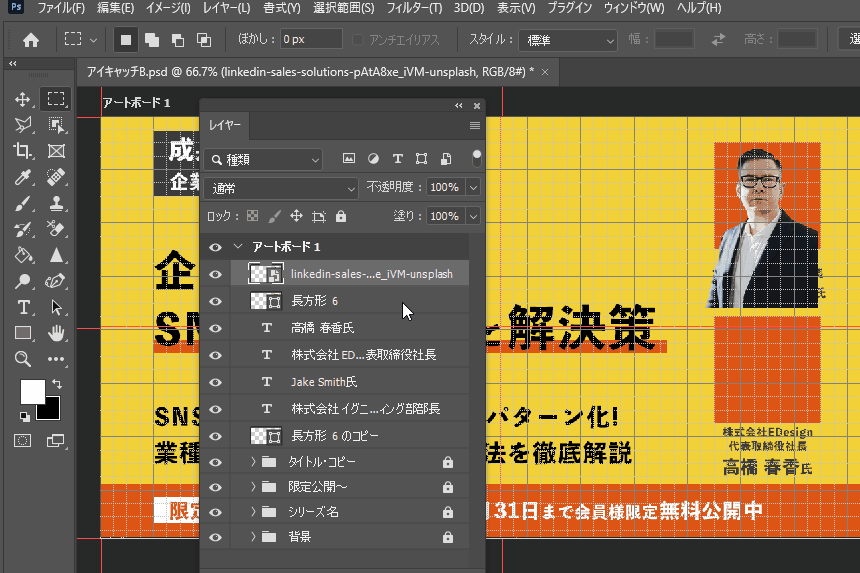Select the Eyedropper tool

[22, 177]
